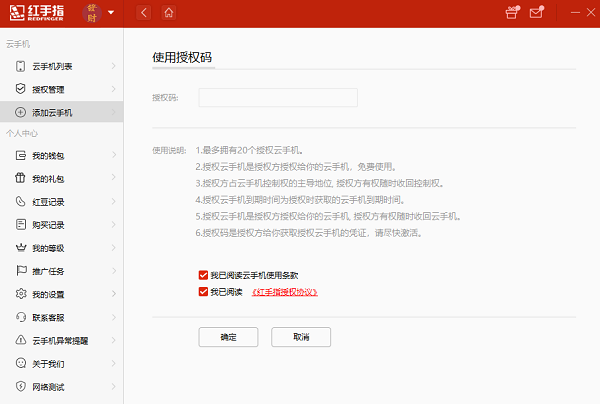
Task: Confirm with the 确定 button
Action: (x=228, y=337)
